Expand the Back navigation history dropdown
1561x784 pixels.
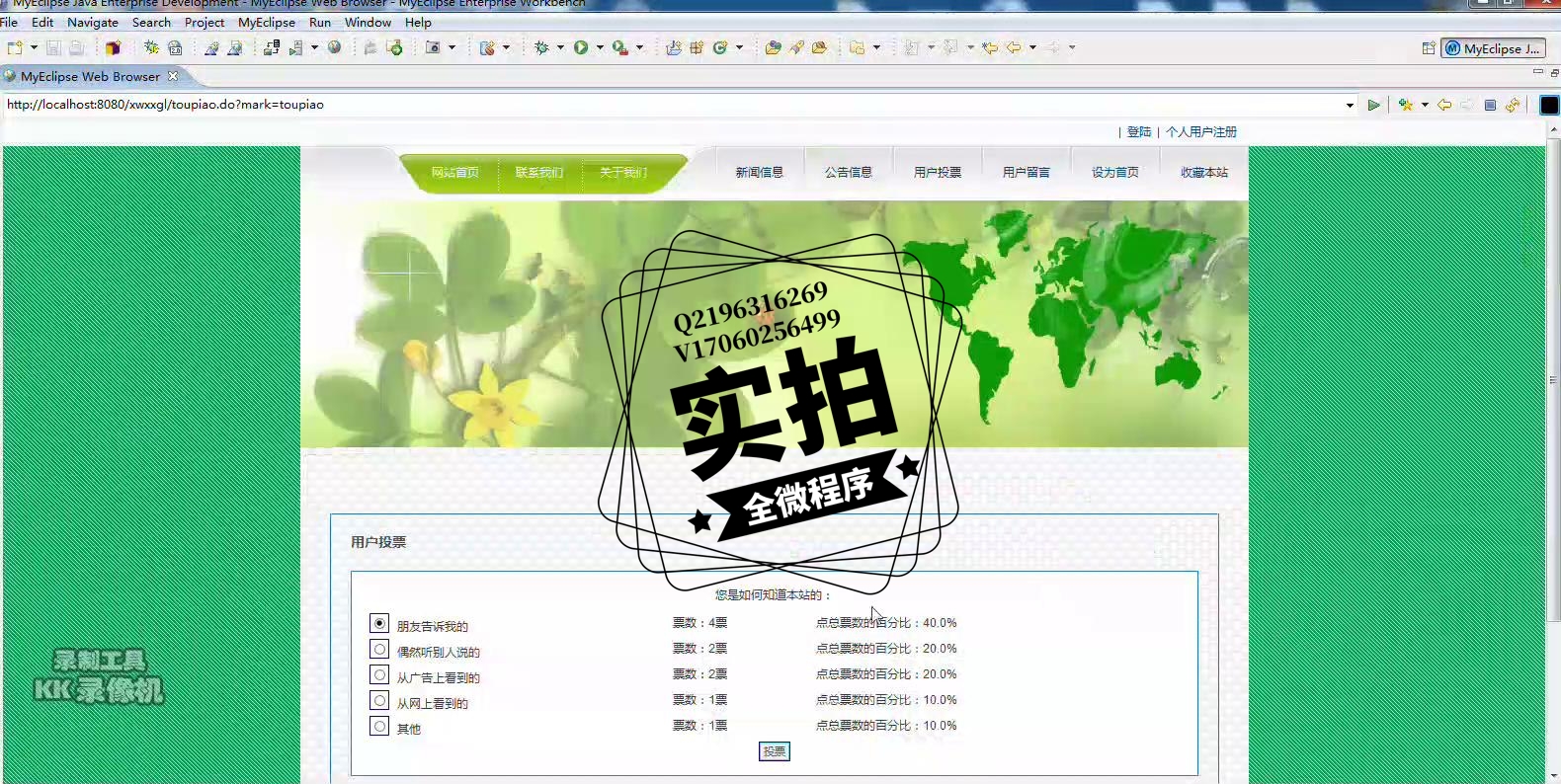point(1032,47)
